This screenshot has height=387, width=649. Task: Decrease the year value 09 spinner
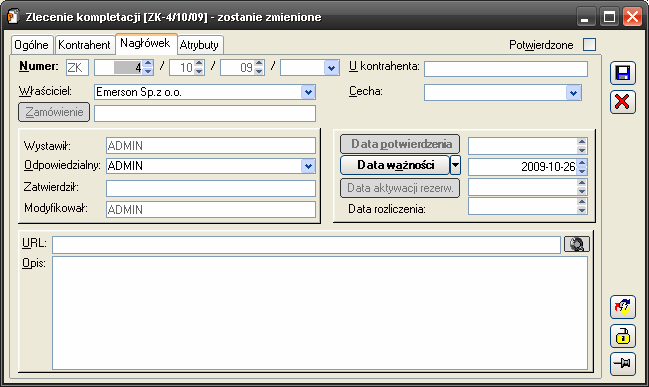click(259, 72)
